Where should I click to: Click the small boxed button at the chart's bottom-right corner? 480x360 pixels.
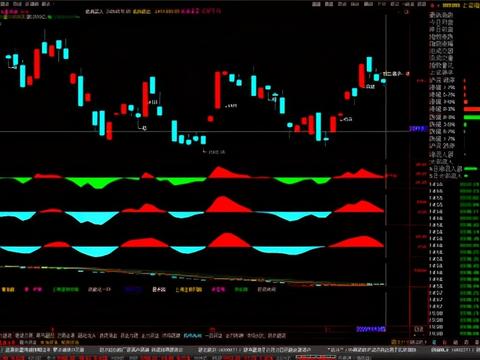click(x=419, y=329)
